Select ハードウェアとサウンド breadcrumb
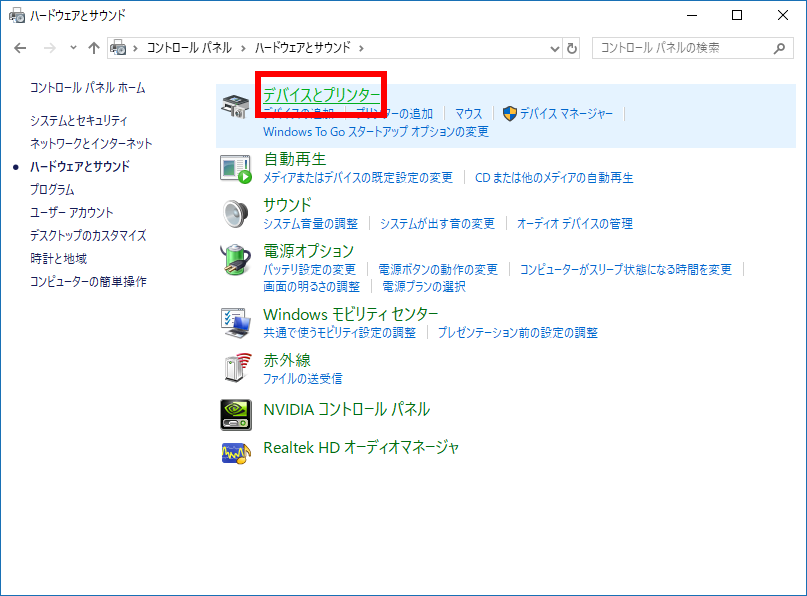807x596 pixels. coord(303,48)
